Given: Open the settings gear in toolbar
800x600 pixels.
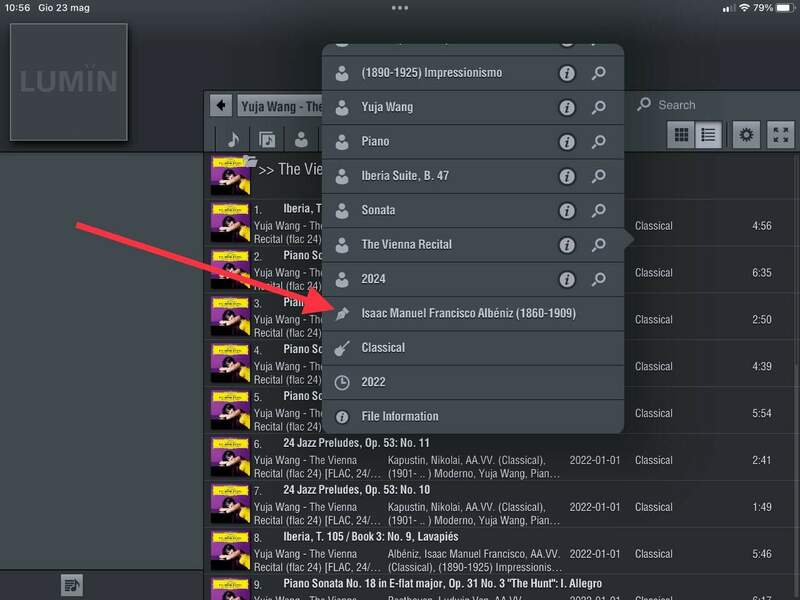Looking at the screenshot, I should tap(745, 136).
